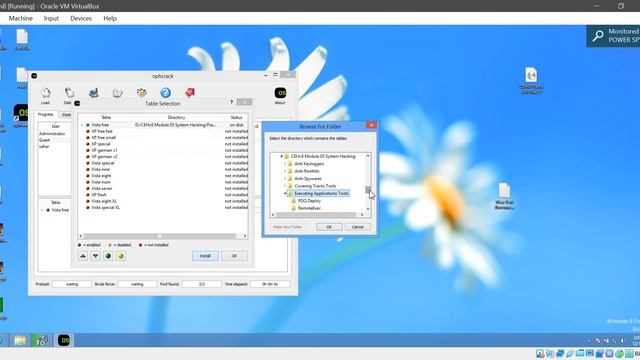Viewport: 640px width, 360px height.
Task: Select the Vista eight XL table row
Action: coord(164,201)
